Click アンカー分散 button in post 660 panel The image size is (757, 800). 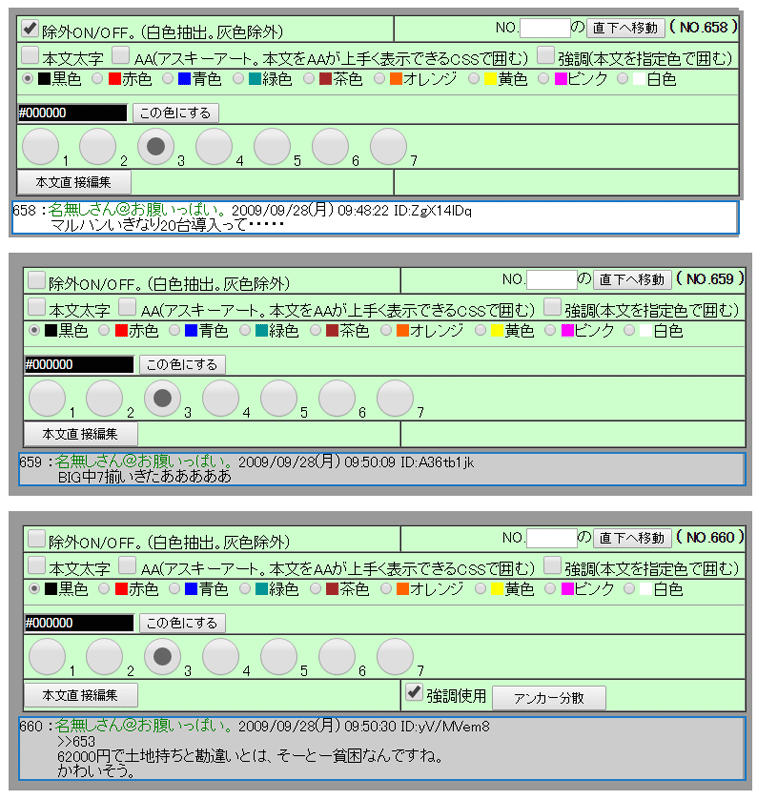(548, 698)
